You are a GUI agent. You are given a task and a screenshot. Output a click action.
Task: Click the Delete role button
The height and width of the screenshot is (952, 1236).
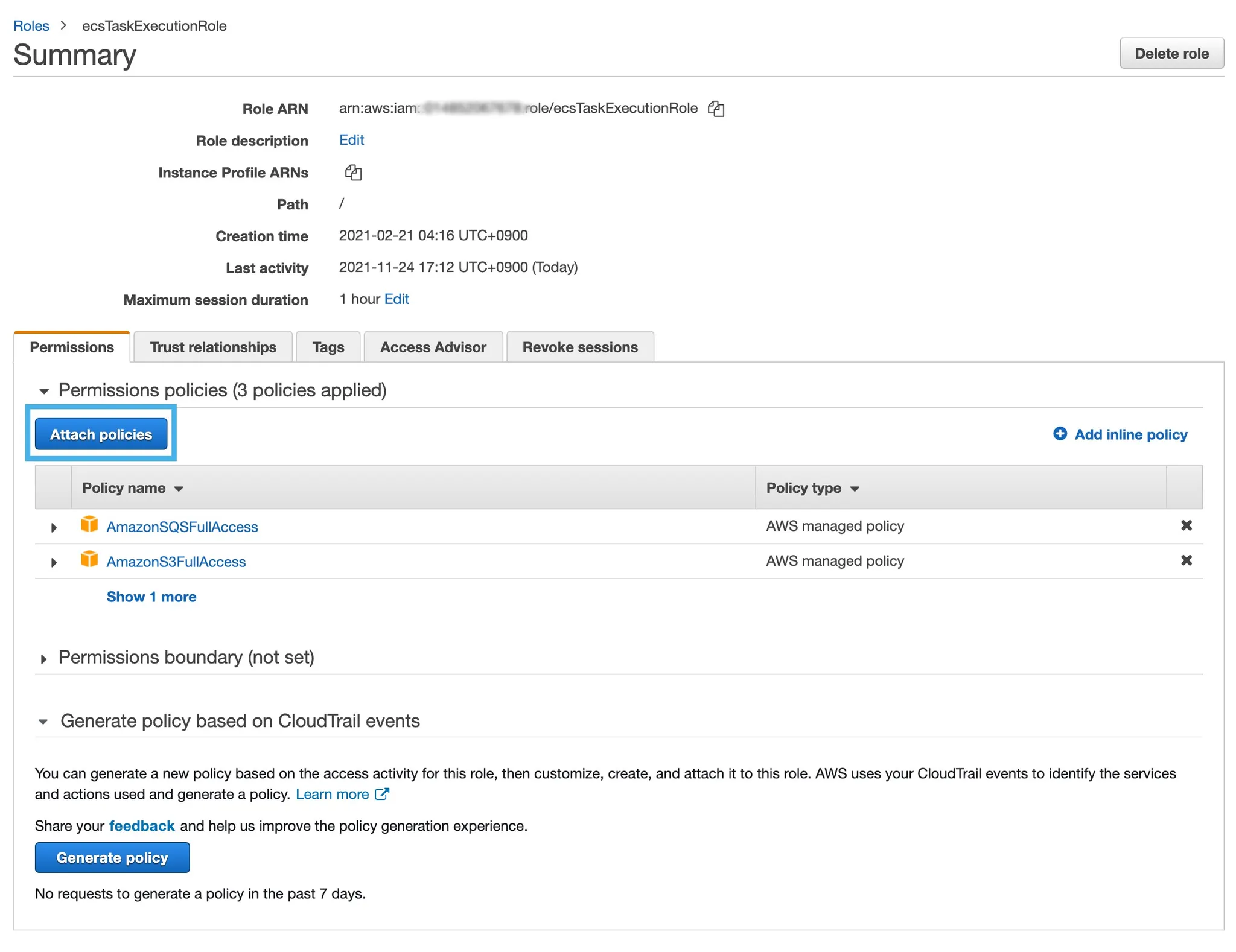[1171, 53]
